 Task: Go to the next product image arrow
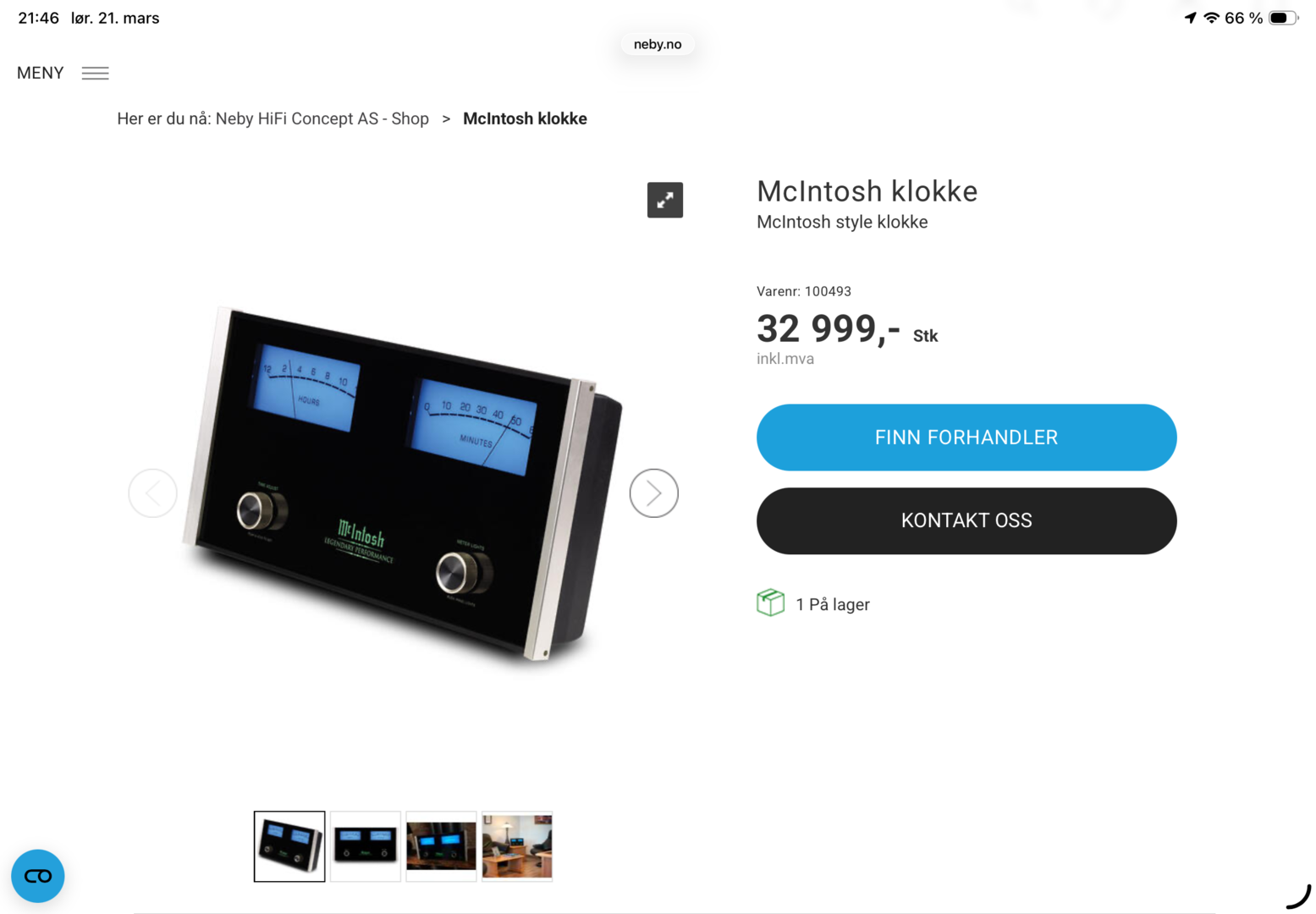(x=653, y=493)
